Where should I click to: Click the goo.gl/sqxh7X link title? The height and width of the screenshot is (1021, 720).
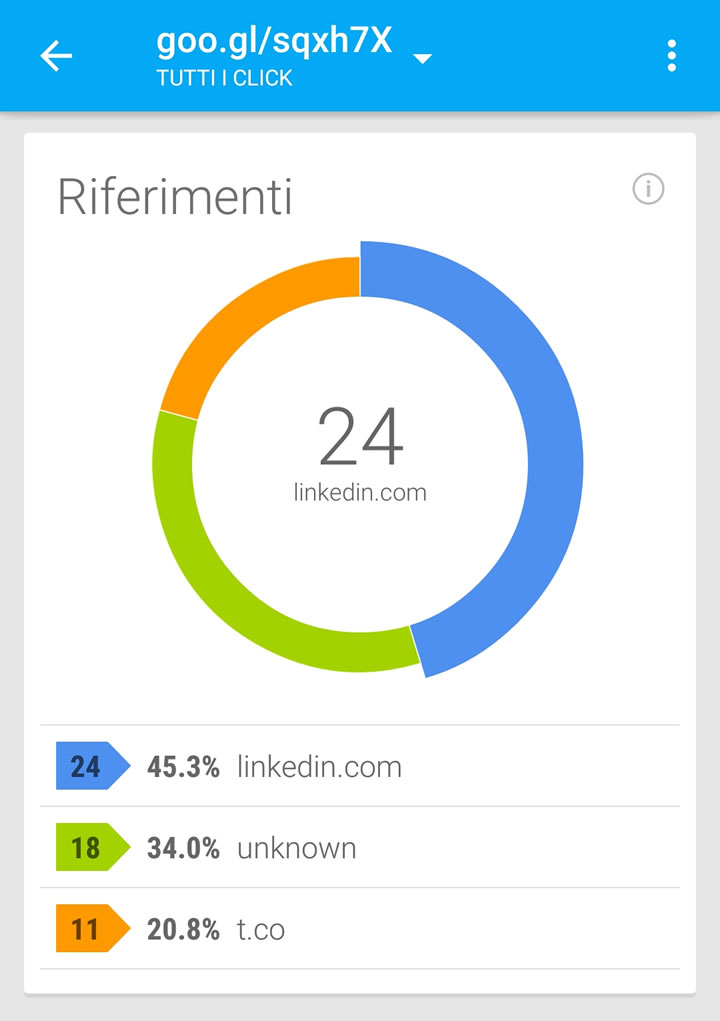coord(274,41)
